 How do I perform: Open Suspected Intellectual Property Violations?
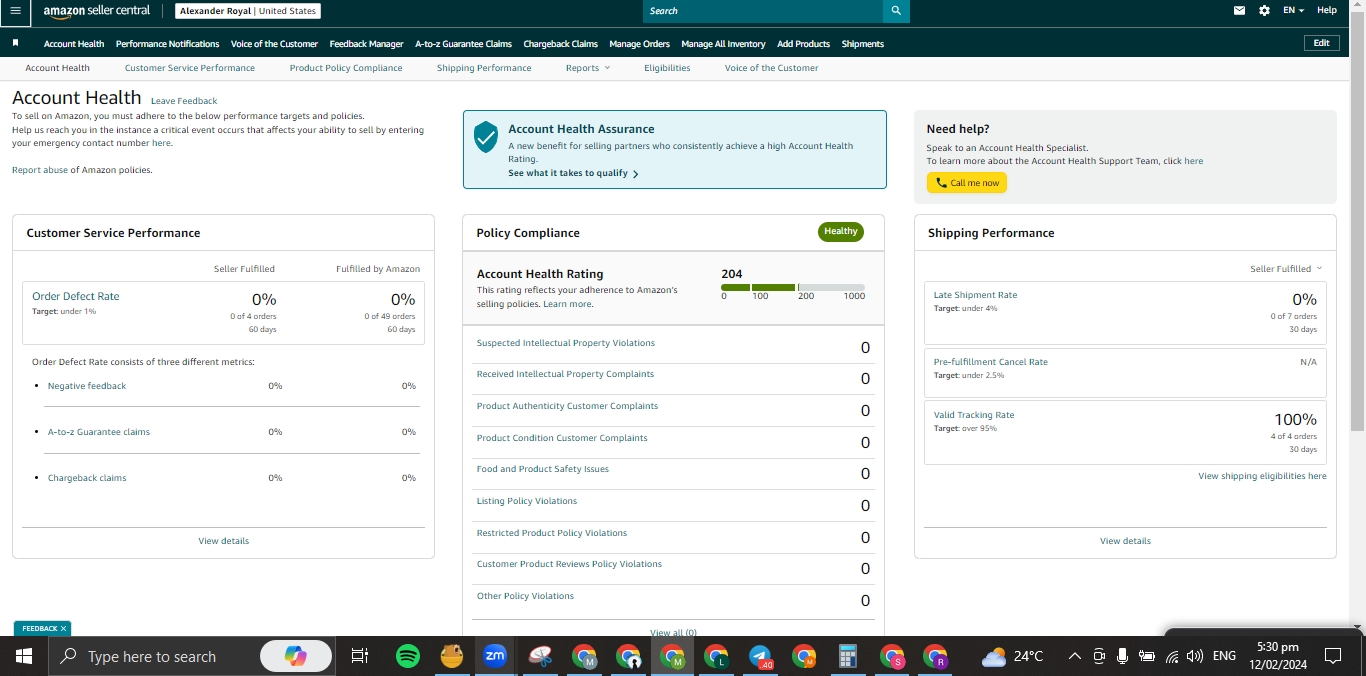(565, 343)
